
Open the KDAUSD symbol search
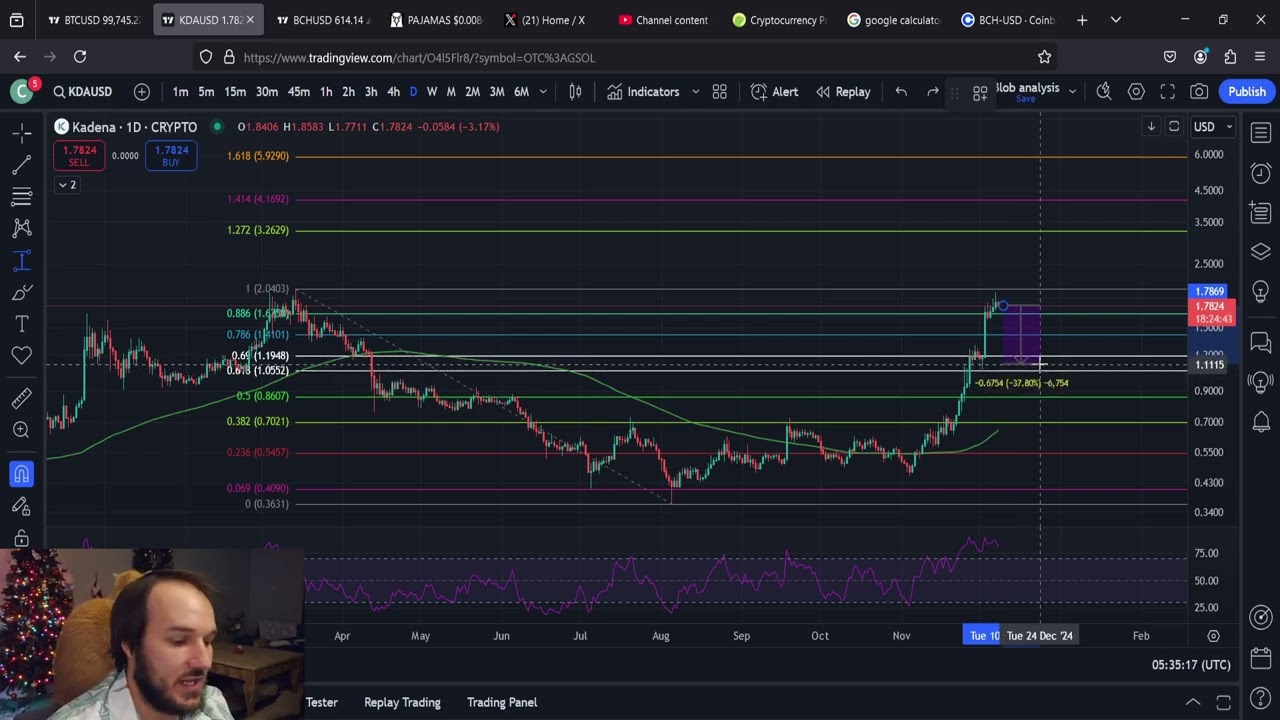pos(82,92)
